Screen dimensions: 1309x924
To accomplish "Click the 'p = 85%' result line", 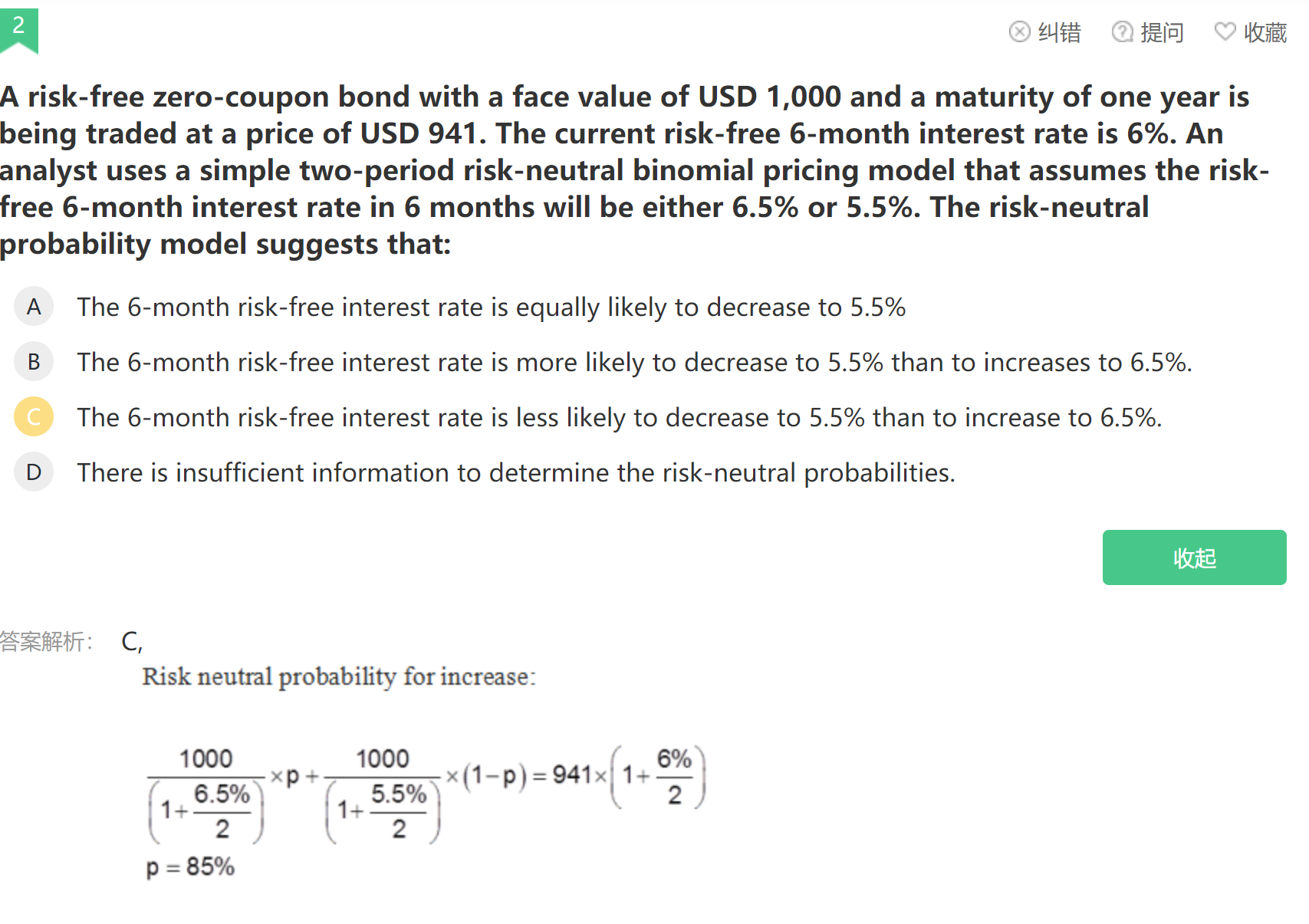I will coord(190,867).
